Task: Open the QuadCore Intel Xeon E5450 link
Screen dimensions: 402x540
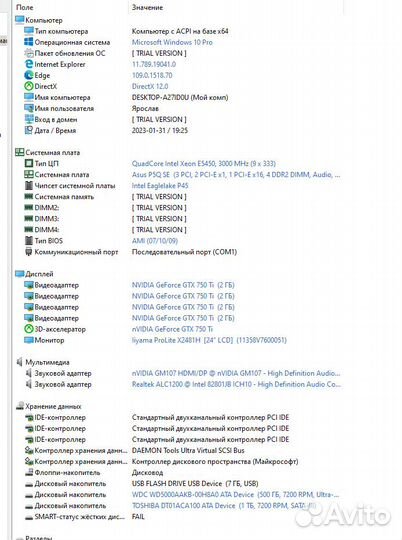Action: (204, 163)
